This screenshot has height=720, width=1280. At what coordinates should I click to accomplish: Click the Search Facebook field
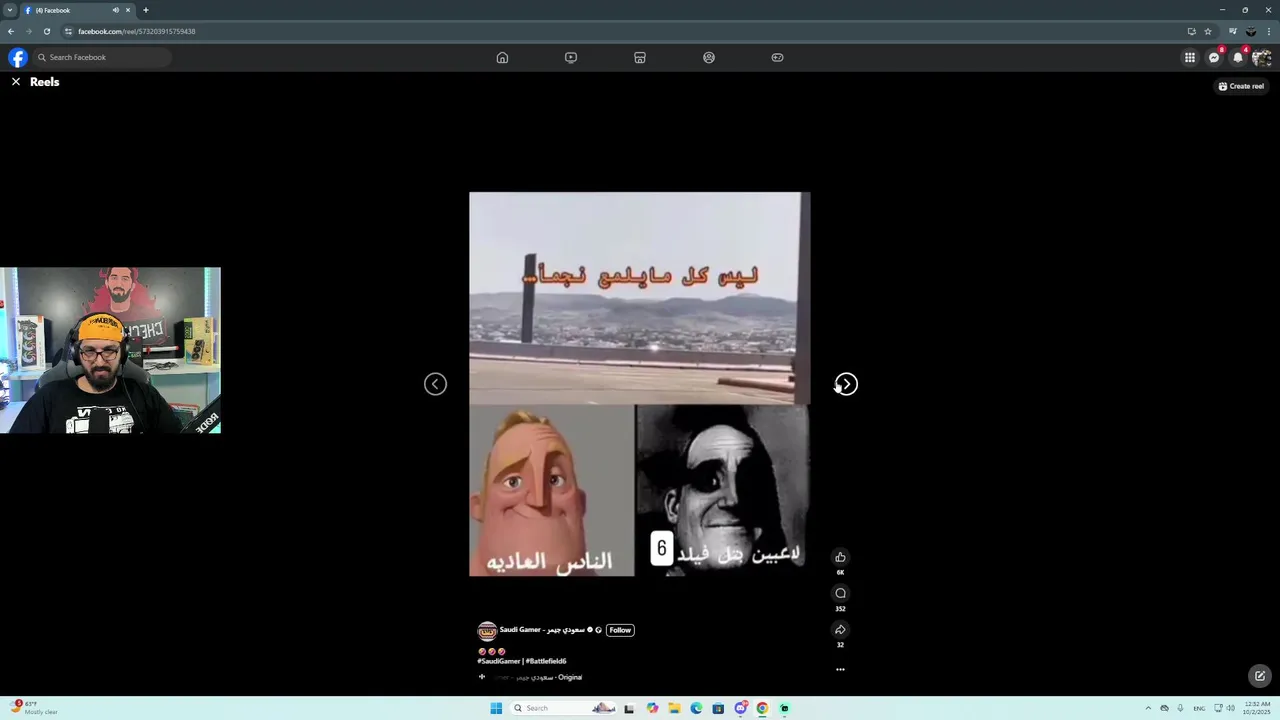102,57
